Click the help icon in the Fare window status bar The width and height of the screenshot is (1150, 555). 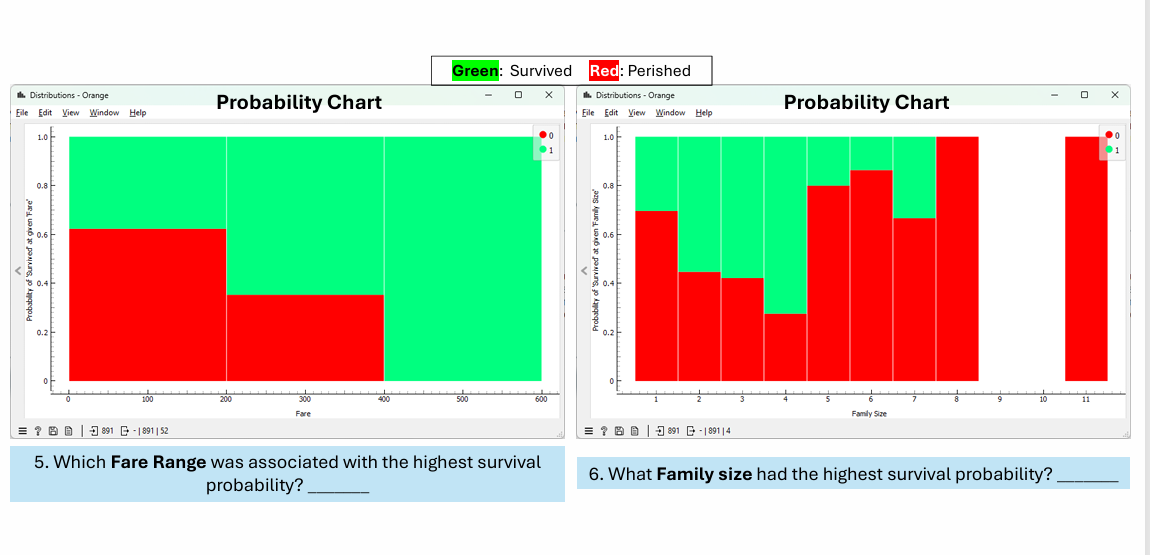(37, 430)
